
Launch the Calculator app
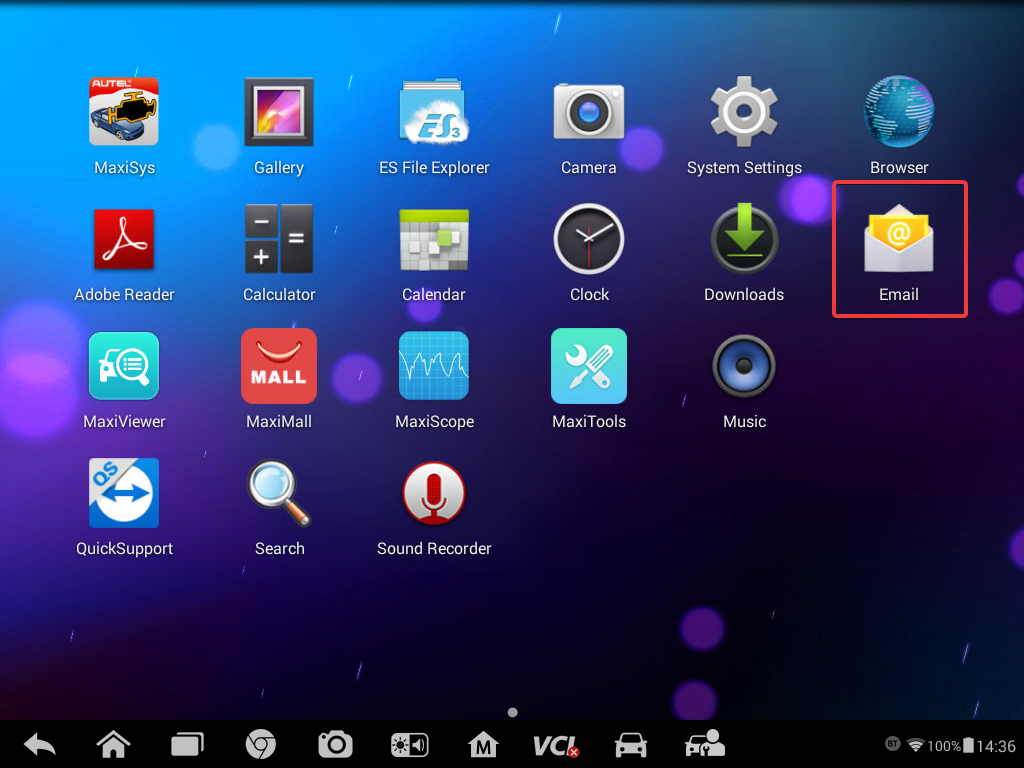pos(279,239)
